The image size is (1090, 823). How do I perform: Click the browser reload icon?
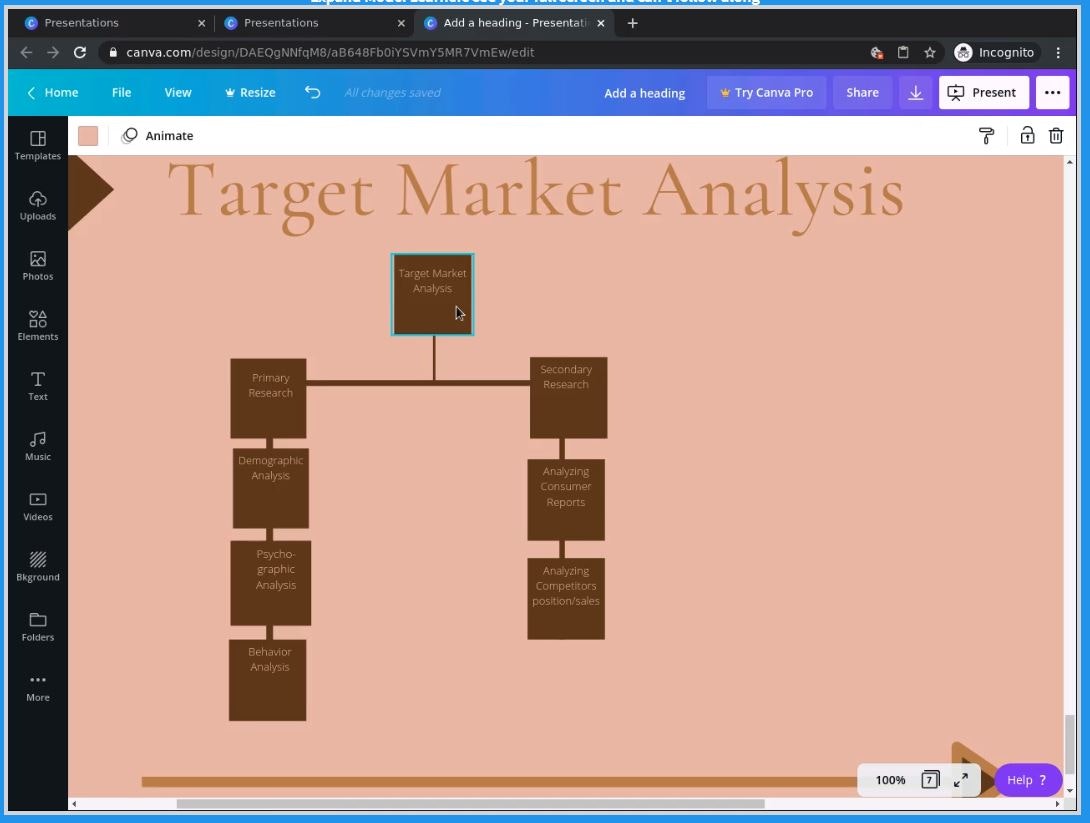80,52
